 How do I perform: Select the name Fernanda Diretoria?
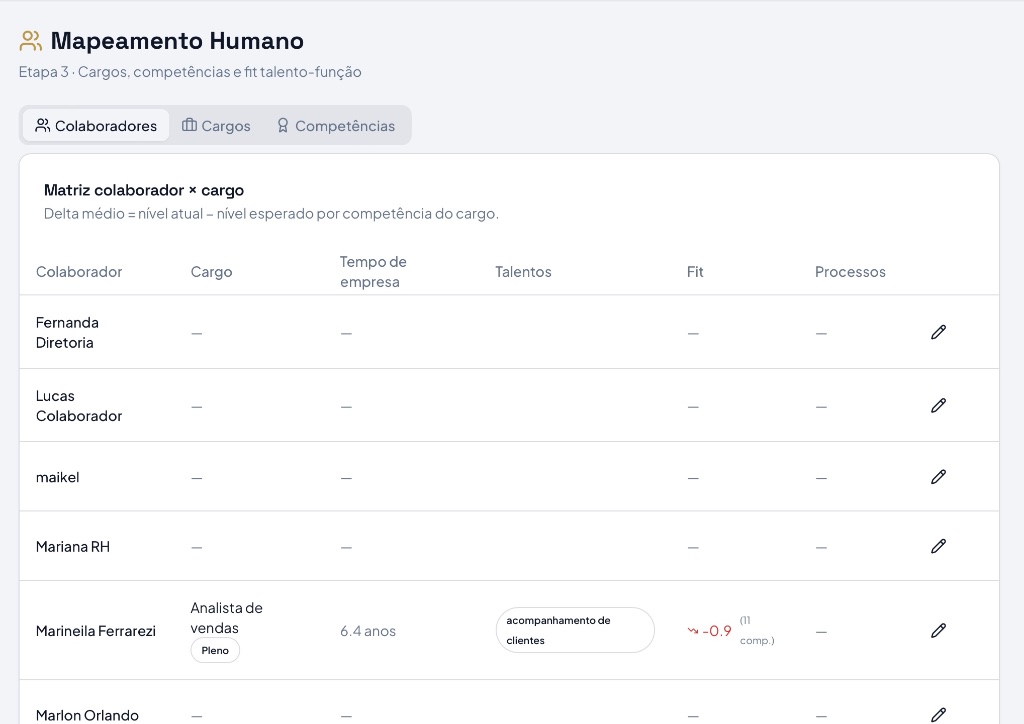point(67,332)
